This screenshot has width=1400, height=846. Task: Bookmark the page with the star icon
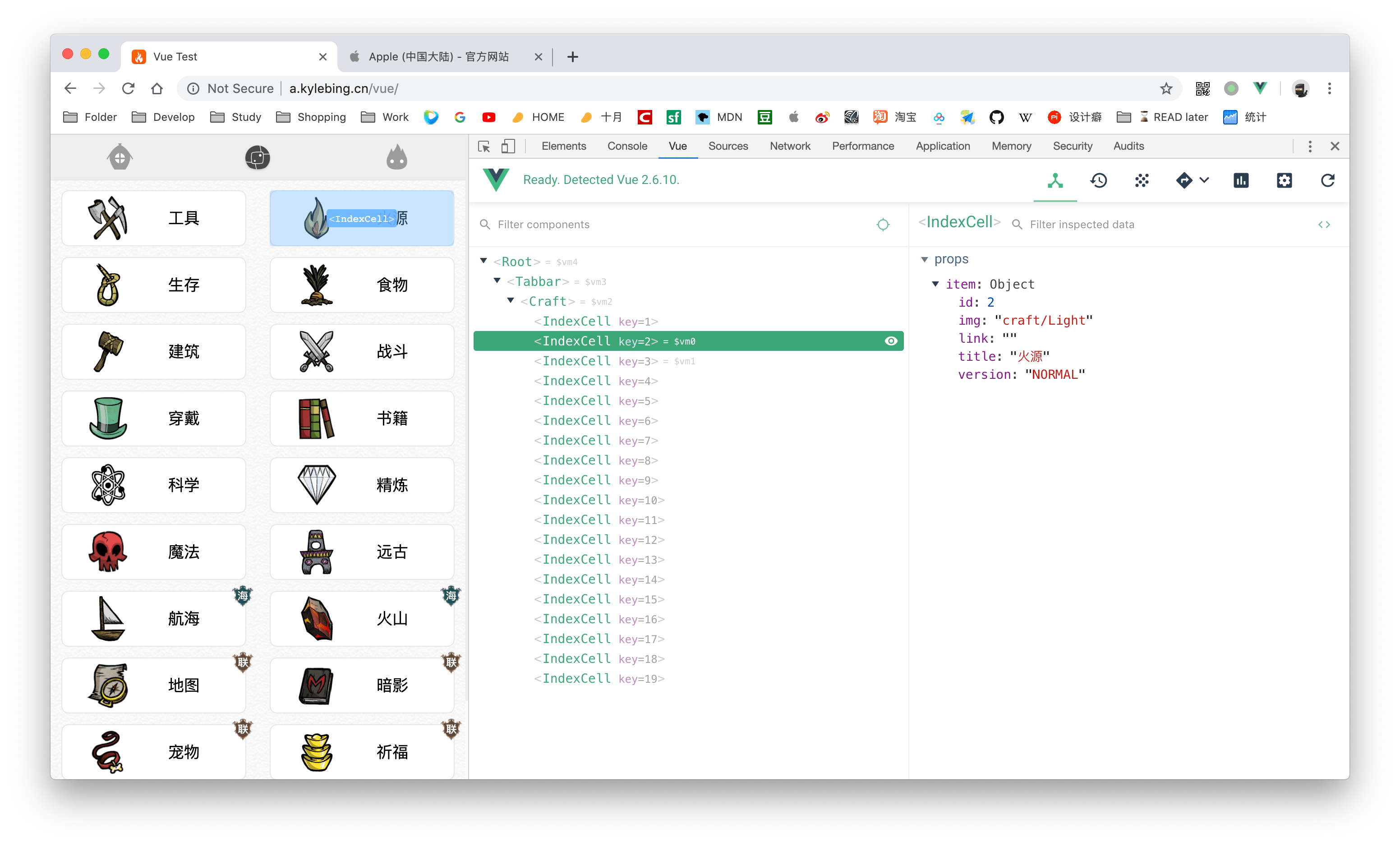click(1166, 89)
